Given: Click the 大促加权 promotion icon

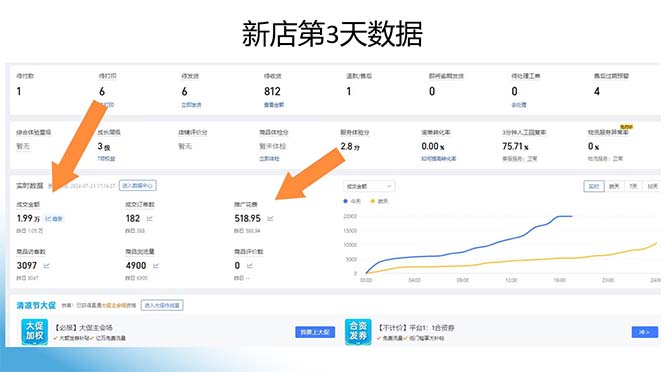Looking at the screenshot, I should 34,332.
